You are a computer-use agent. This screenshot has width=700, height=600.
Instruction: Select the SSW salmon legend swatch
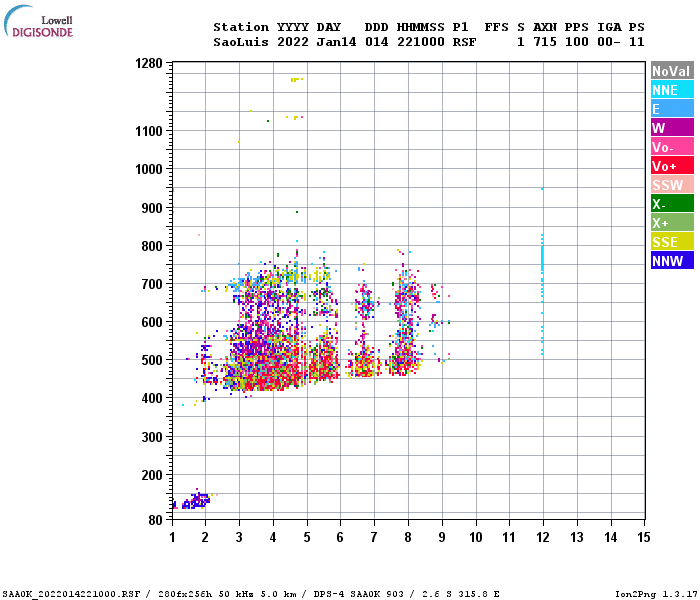coord(672,184)
